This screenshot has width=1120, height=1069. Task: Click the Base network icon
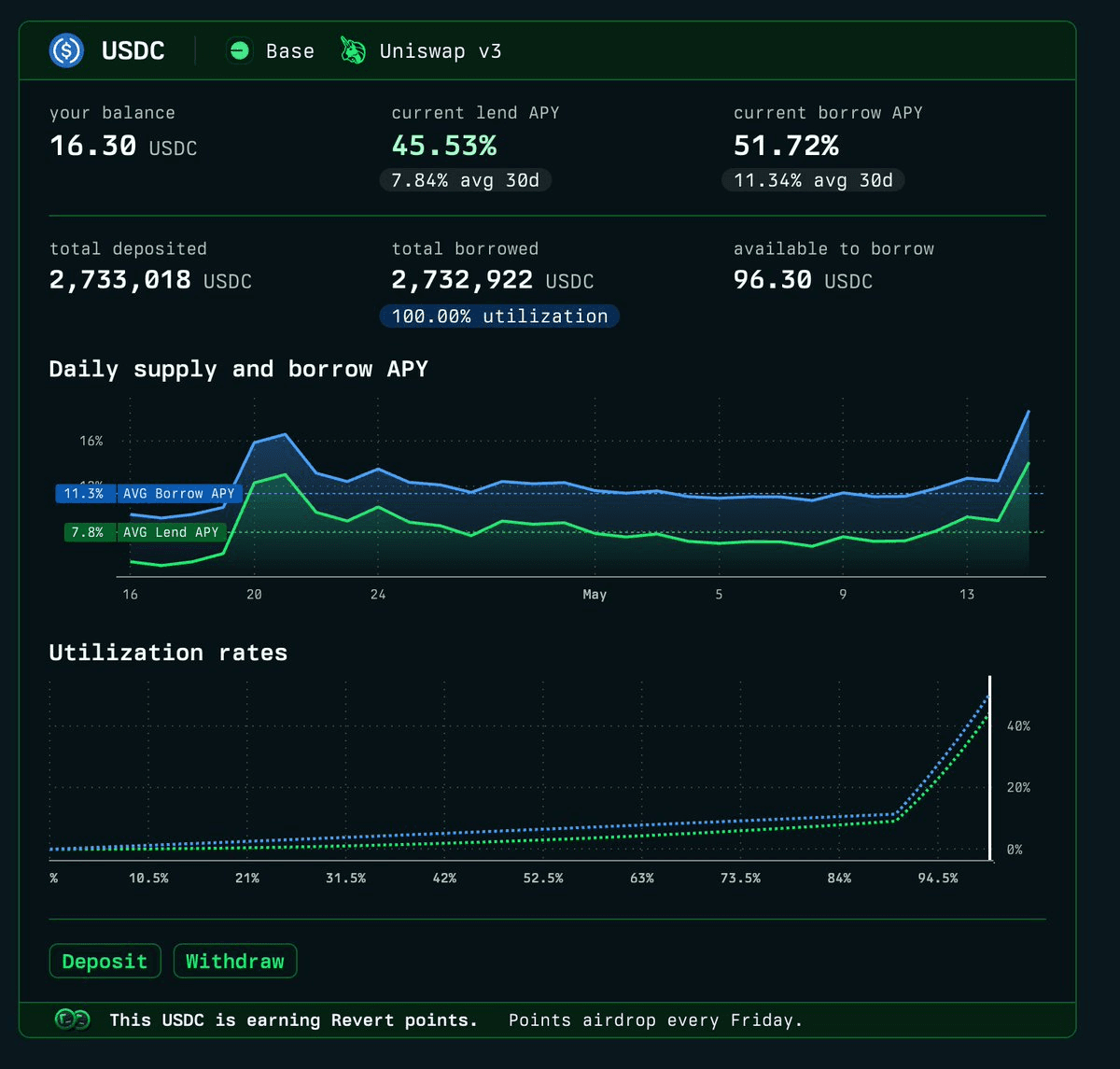click(239, 50)
